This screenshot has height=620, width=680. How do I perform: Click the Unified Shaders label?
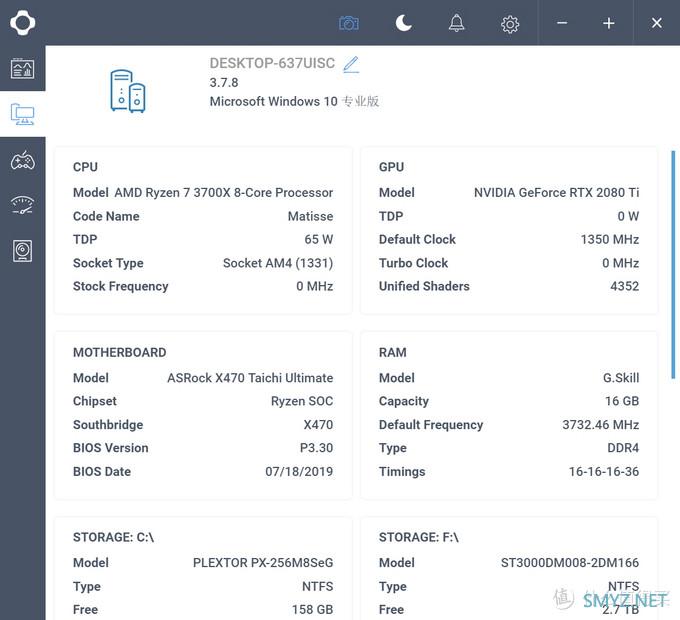click(424, 286)
